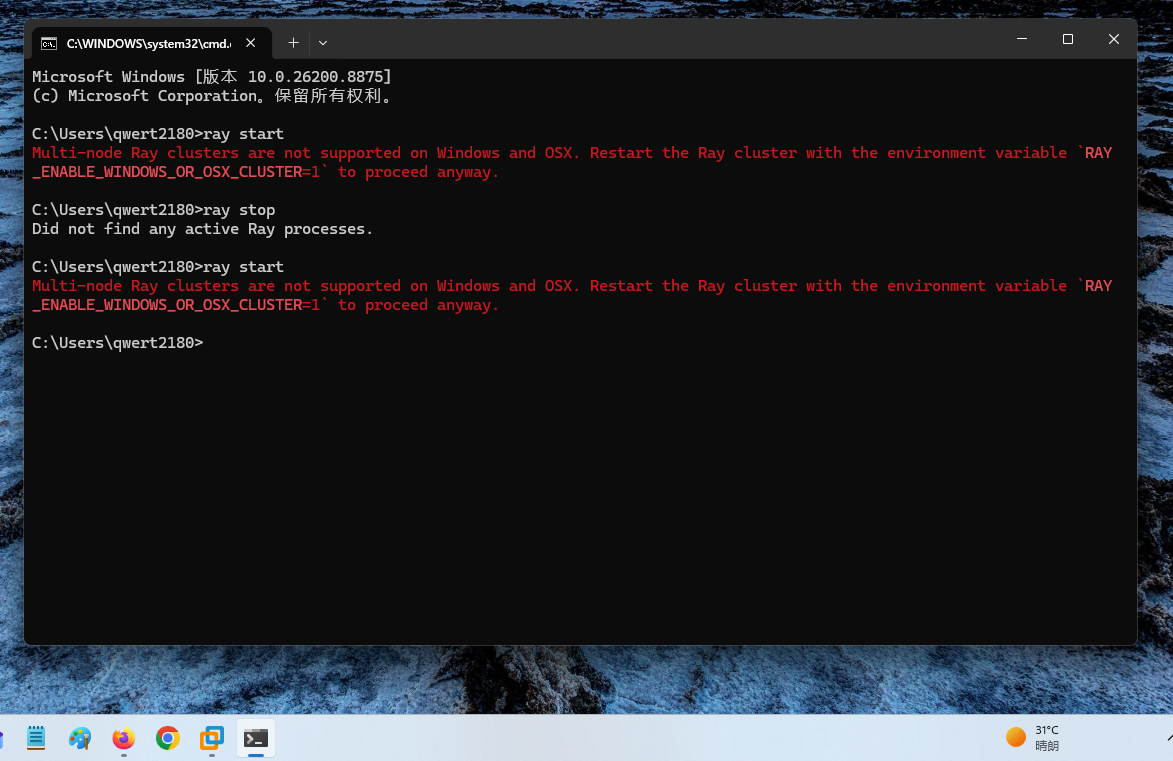Image resolution: width=1173 pixels, height=761 pixels.
Task: Click the first red Multi-node Ray error message
Action: pyautogui.click(x=572, y=162)
